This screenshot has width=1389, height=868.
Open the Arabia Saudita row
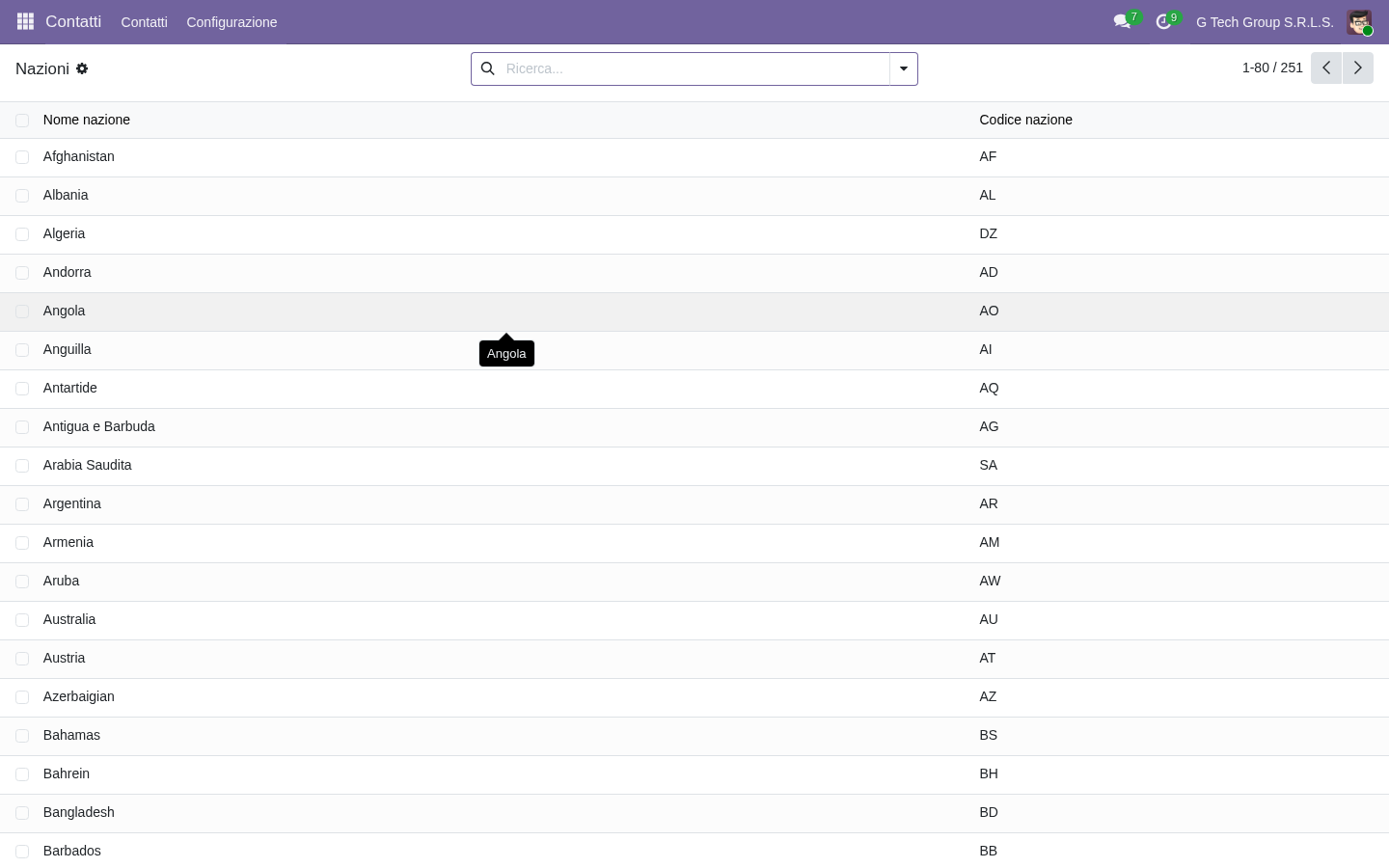coord(694,466)
